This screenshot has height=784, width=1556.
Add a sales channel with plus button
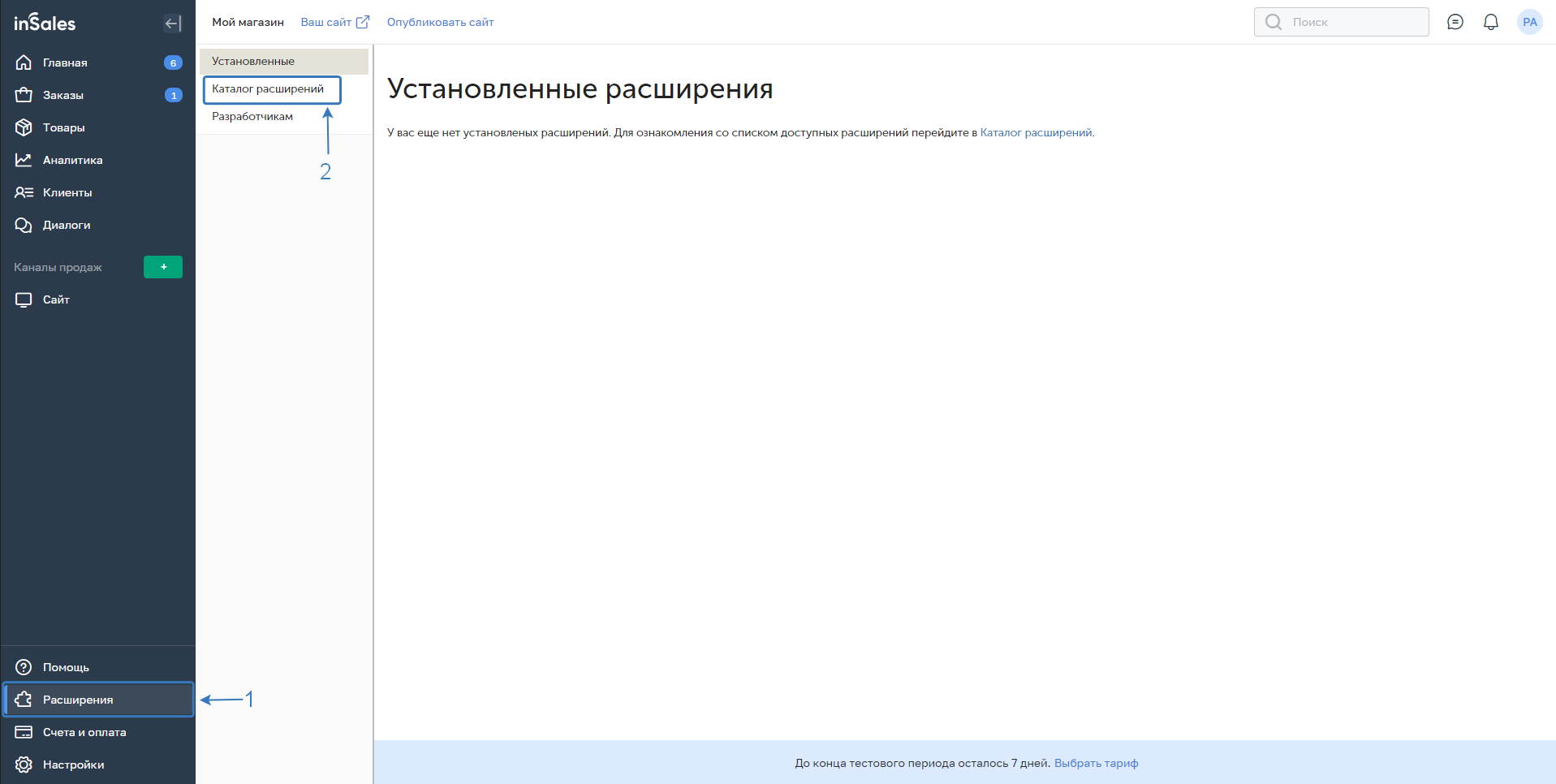pos(163,267)
